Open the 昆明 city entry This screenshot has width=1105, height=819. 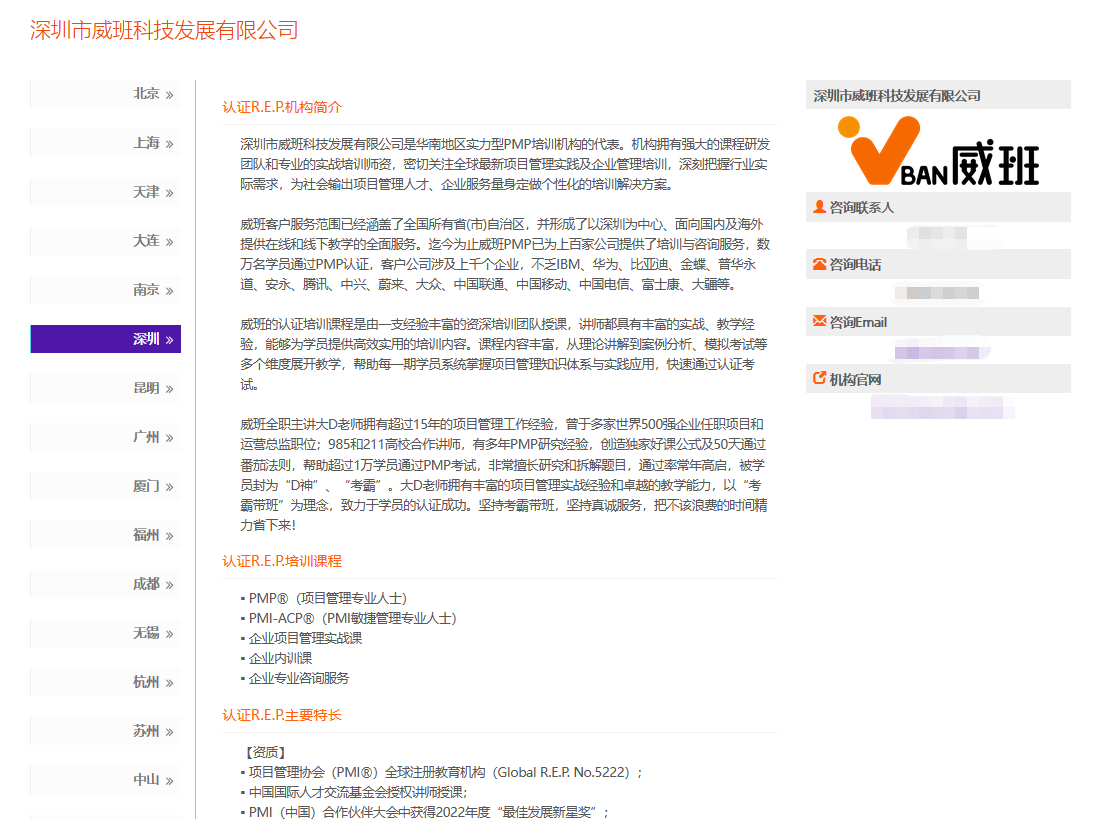(x=106, y=388)
